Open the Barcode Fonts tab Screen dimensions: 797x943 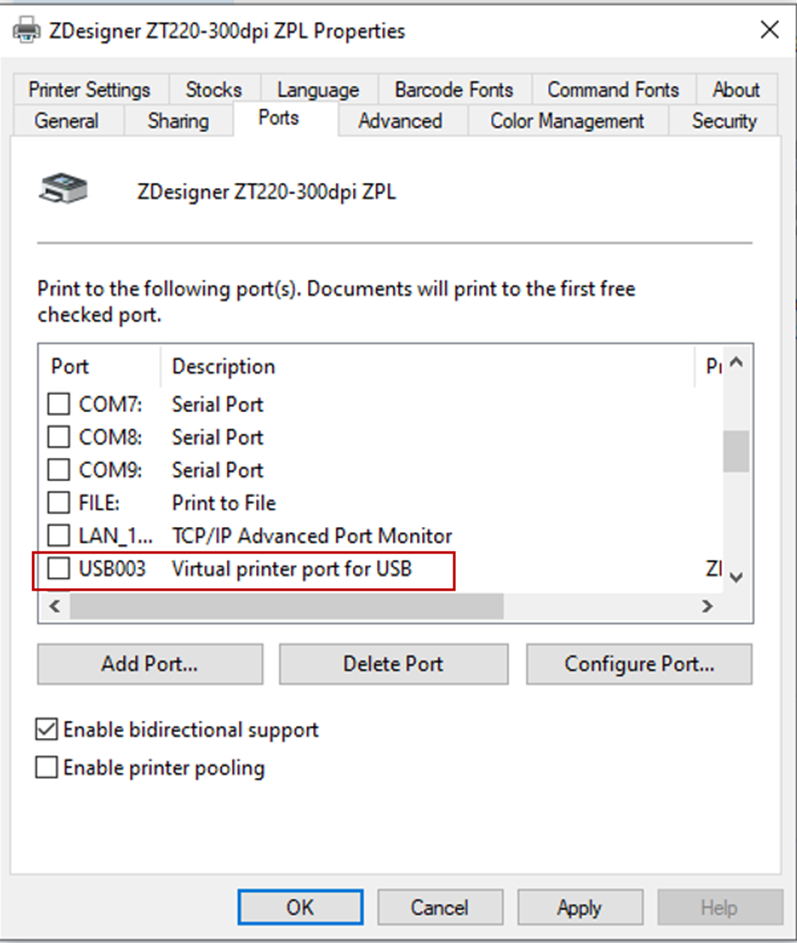[x=453, y=89]
